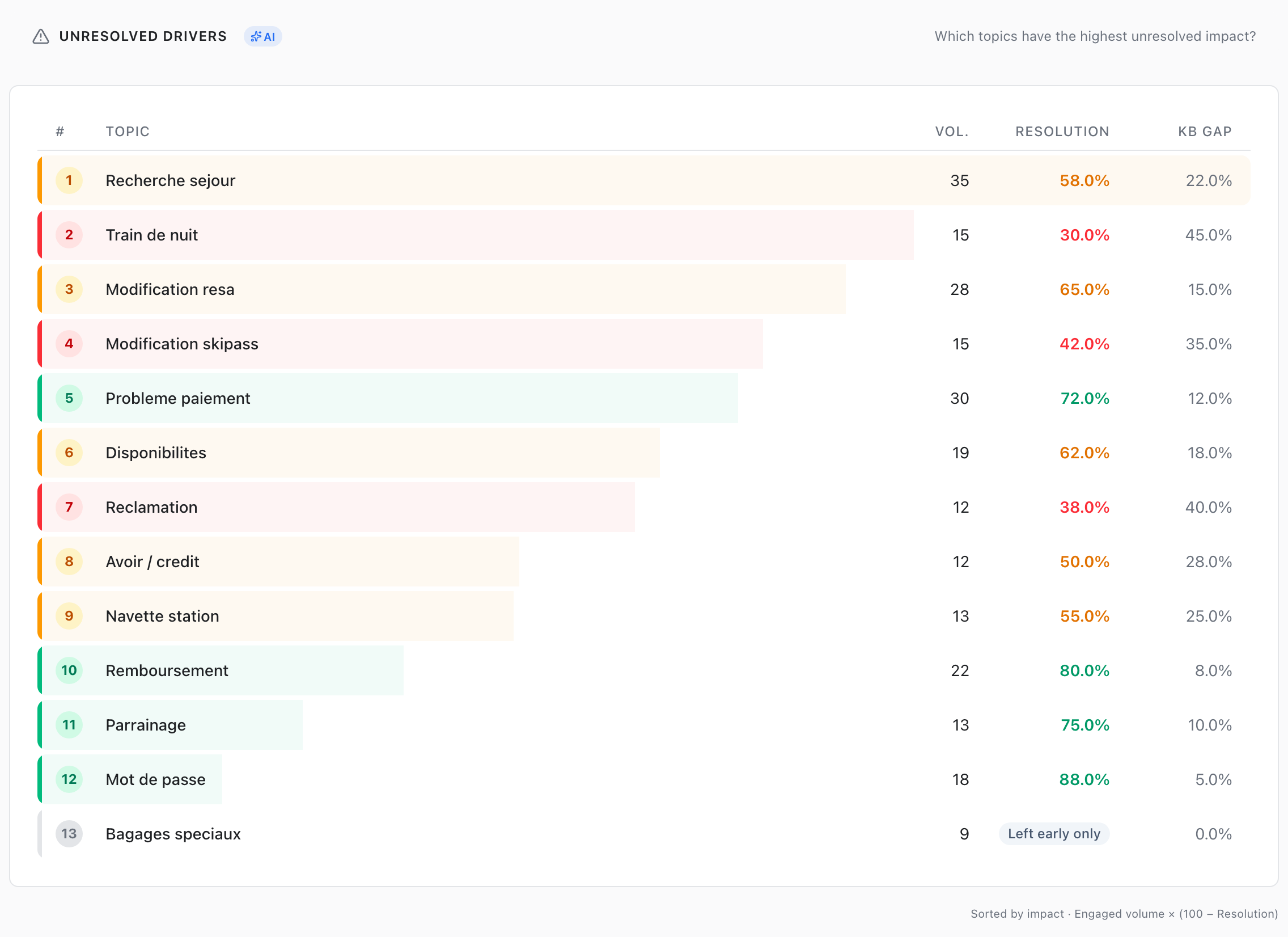1288x937 pixels.
Task: Click volume 28 in Modification resa row
Action: [x=960, y=290]
